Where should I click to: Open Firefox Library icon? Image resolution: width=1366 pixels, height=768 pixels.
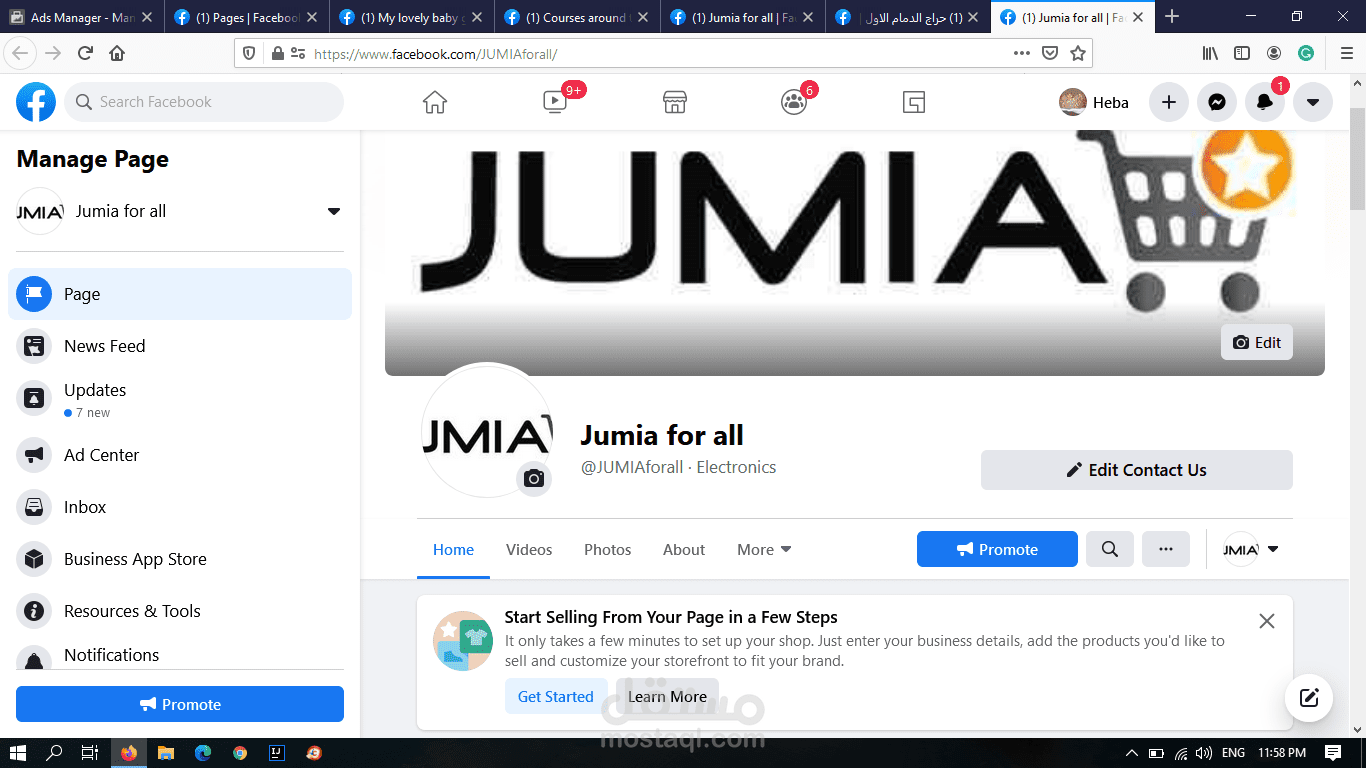1210,53
